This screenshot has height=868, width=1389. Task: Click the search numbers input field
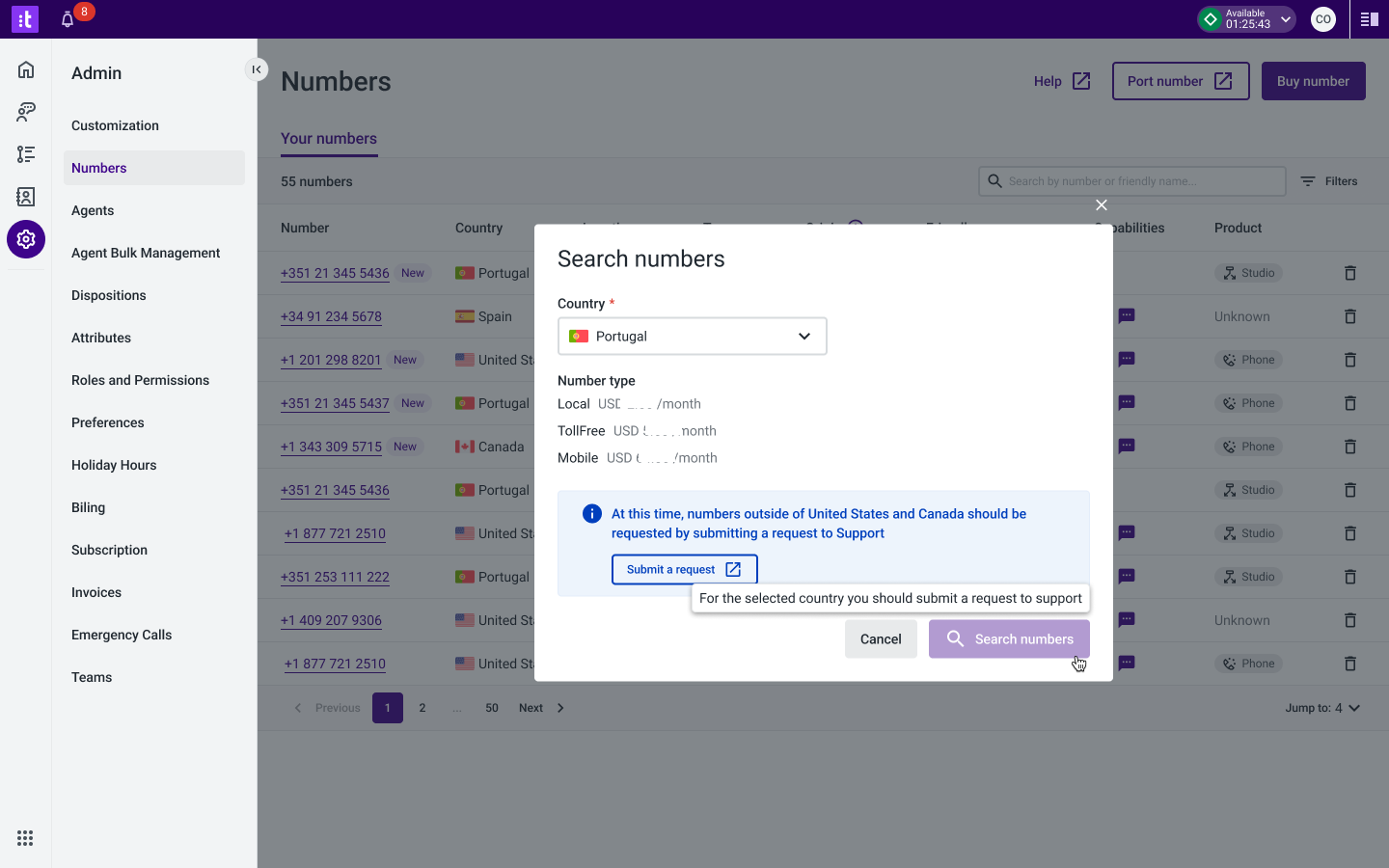(1131, 181)
